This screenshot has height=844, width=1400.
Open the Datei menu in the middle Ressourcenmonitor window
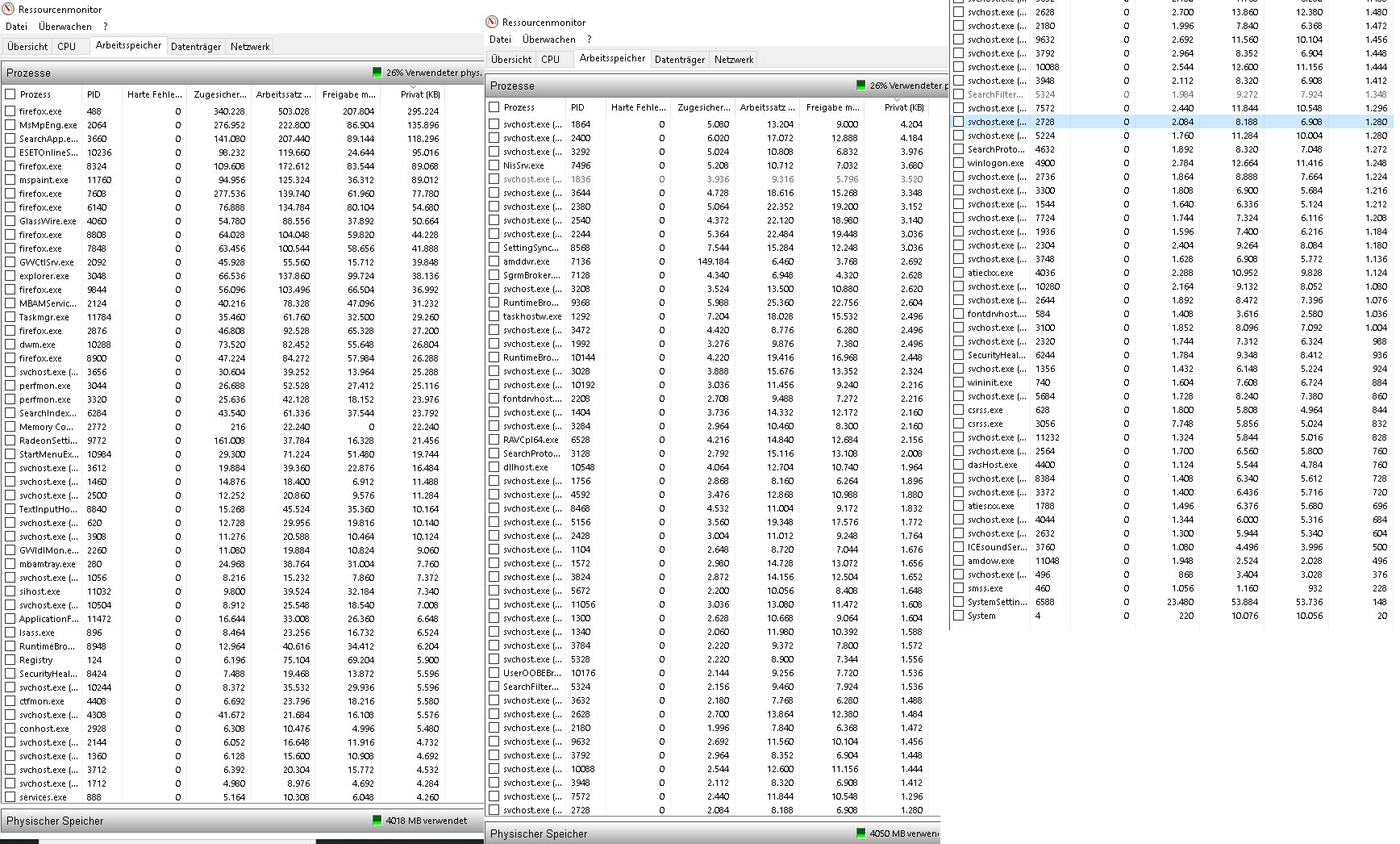click(x=501, y=40)
